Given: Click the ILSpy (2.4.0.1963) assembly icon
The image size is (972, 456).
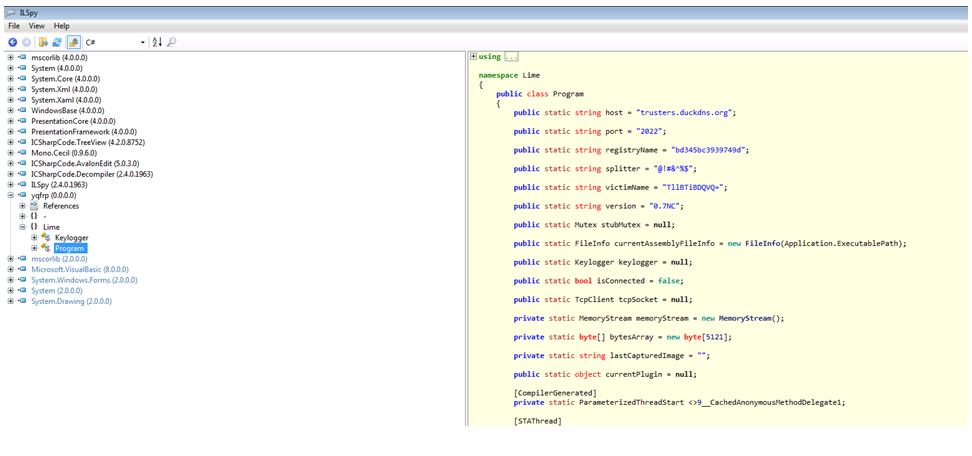Looking at the screenshot, I should click(x=22, y=184).
